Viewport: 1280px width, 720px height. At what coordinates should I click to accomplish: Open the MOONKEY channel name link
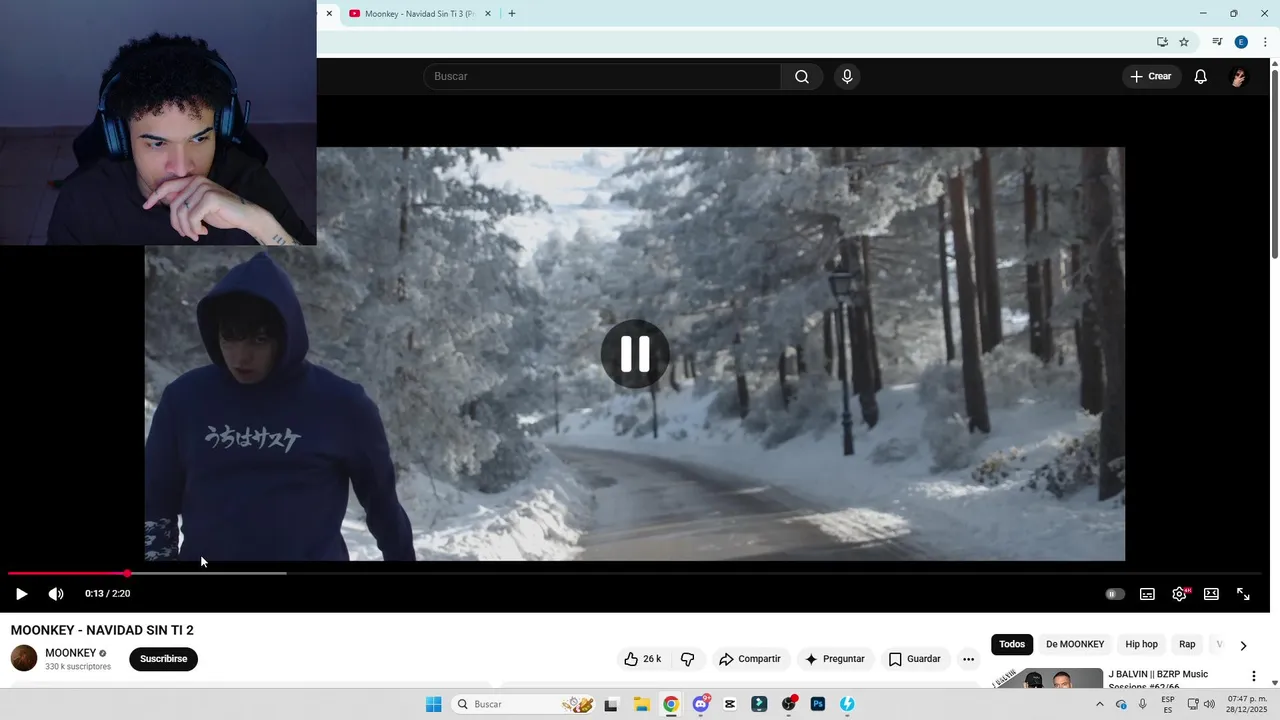(71, 653)
